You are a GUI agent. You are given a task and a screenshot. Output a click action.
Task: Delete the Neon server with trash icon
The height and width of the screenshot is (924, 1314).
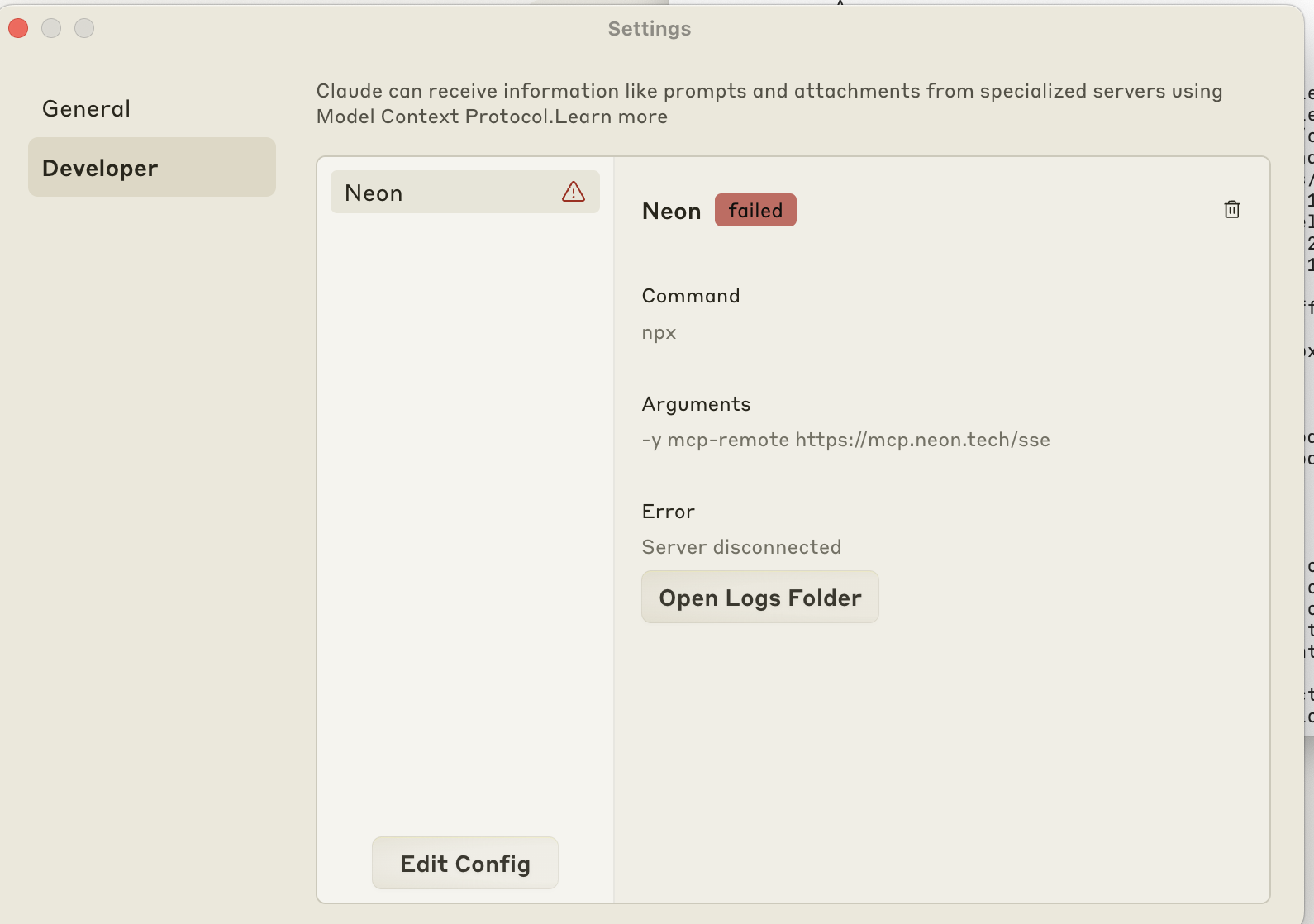click(x=1231, y=209)
